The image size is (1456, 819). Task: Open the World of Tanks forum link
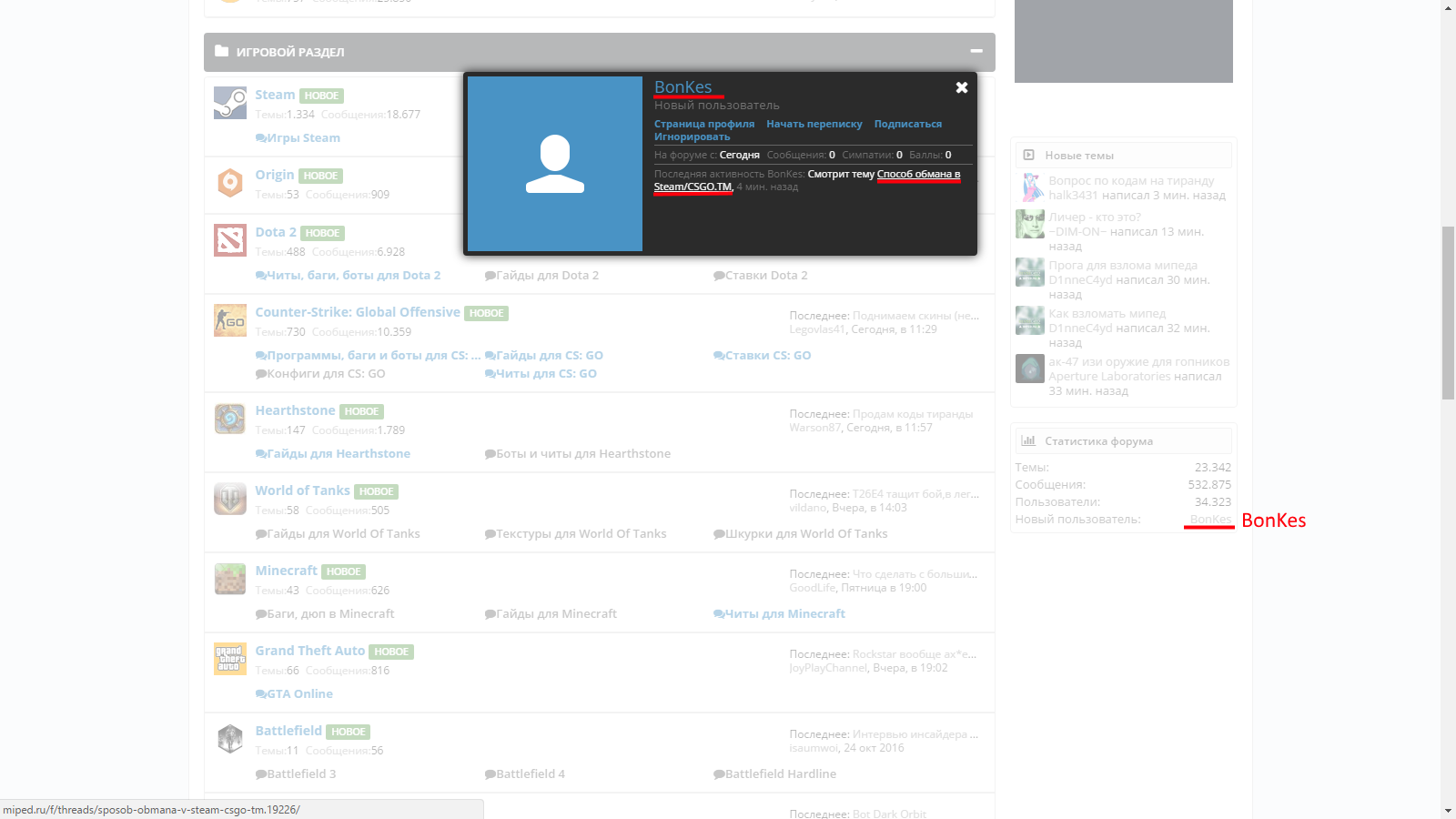302,490
